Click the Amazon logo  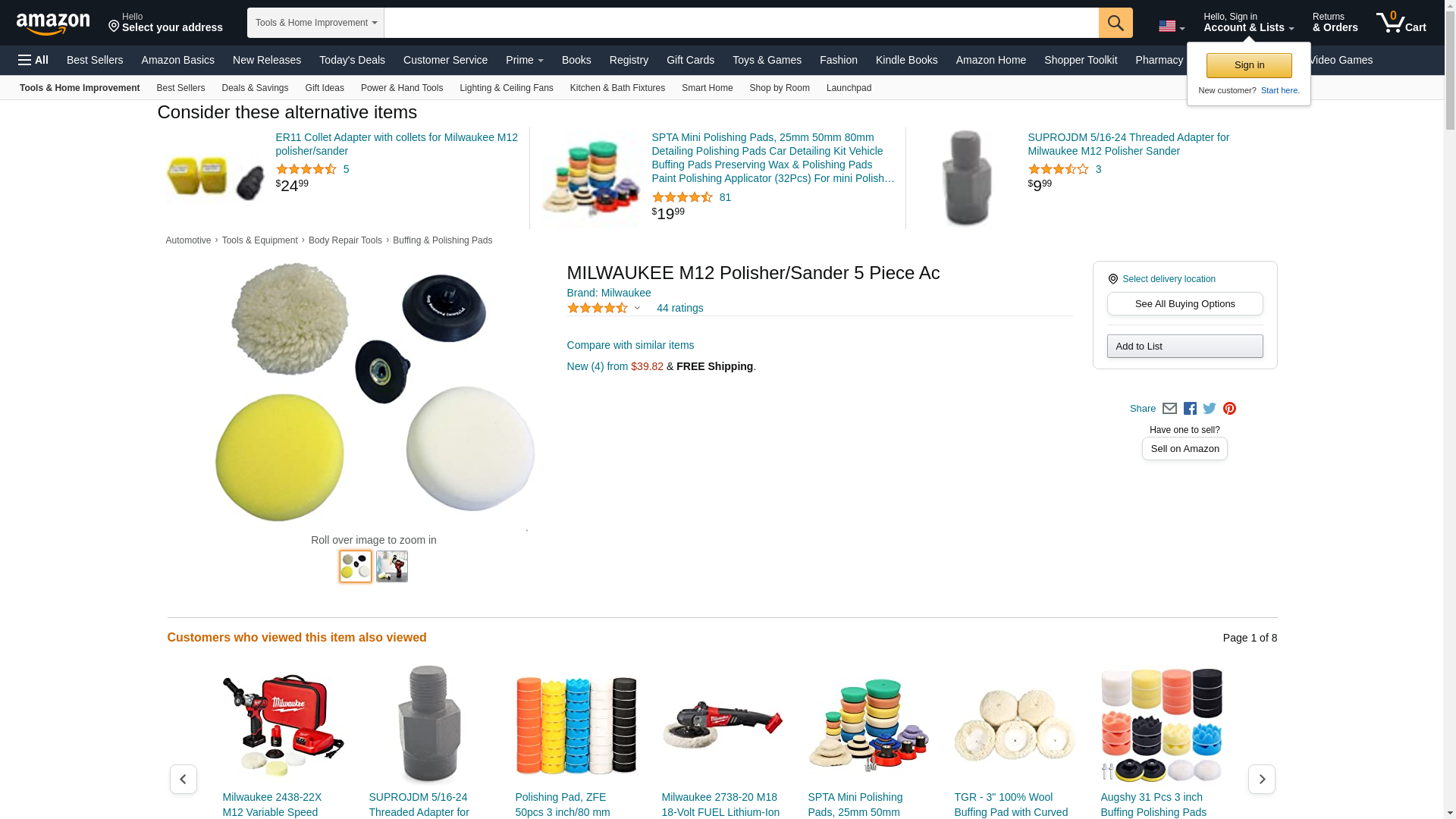pyautogui.click(x=53, y=24)
